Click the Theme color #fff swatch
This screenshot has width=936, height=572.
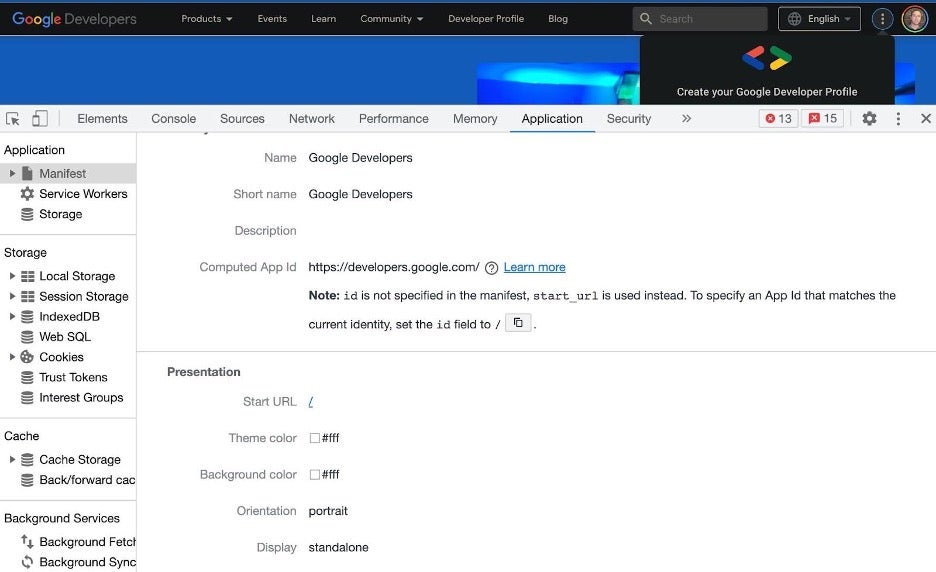(x=315, y=438)
